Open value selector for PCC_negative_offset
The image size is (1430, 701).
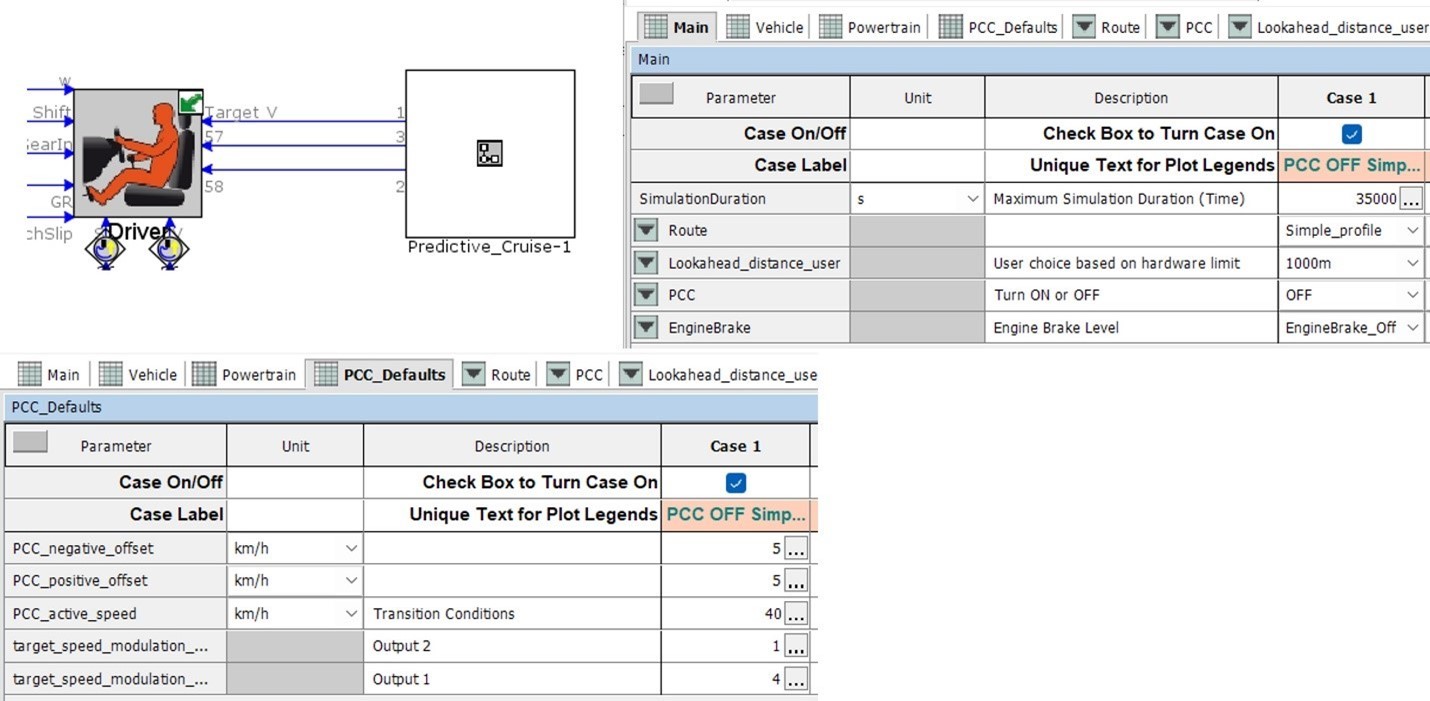tap(795, 548)
